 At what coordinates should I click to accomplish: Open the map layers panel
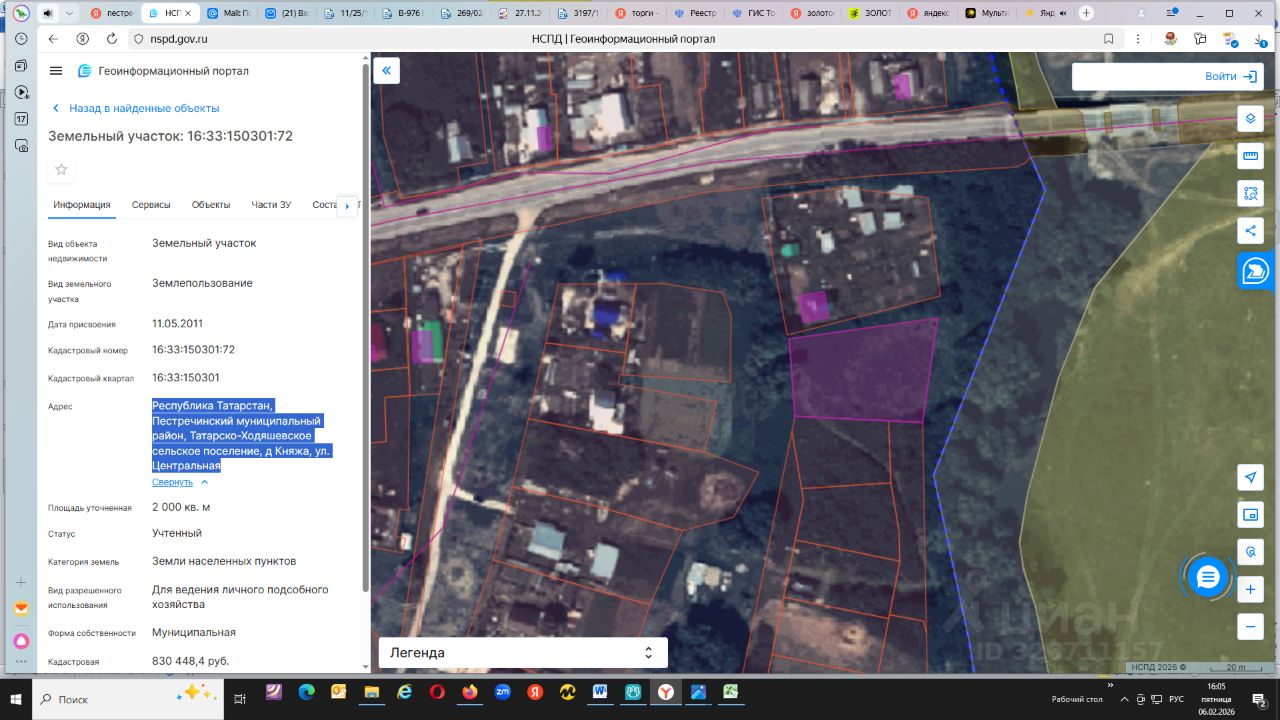click(x=1249, y=119)
